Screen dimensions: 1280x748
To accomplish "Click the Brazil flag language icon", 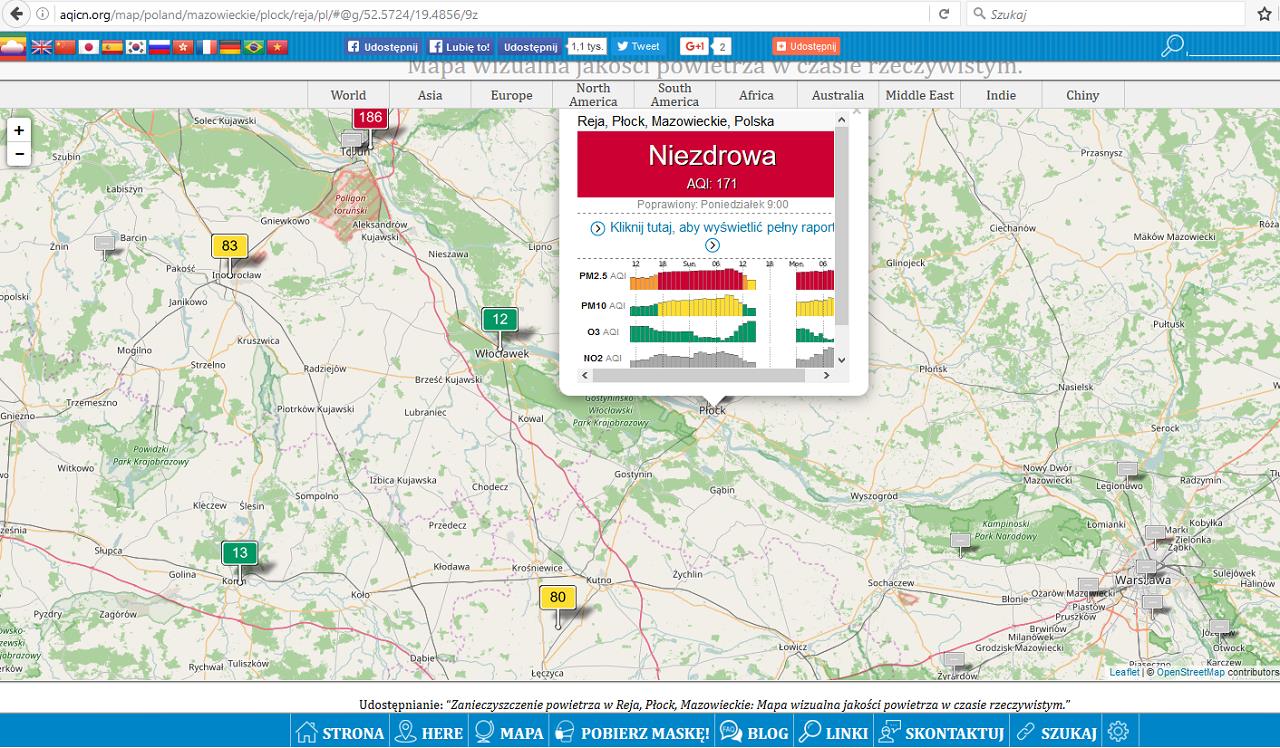I will [254, 47].
